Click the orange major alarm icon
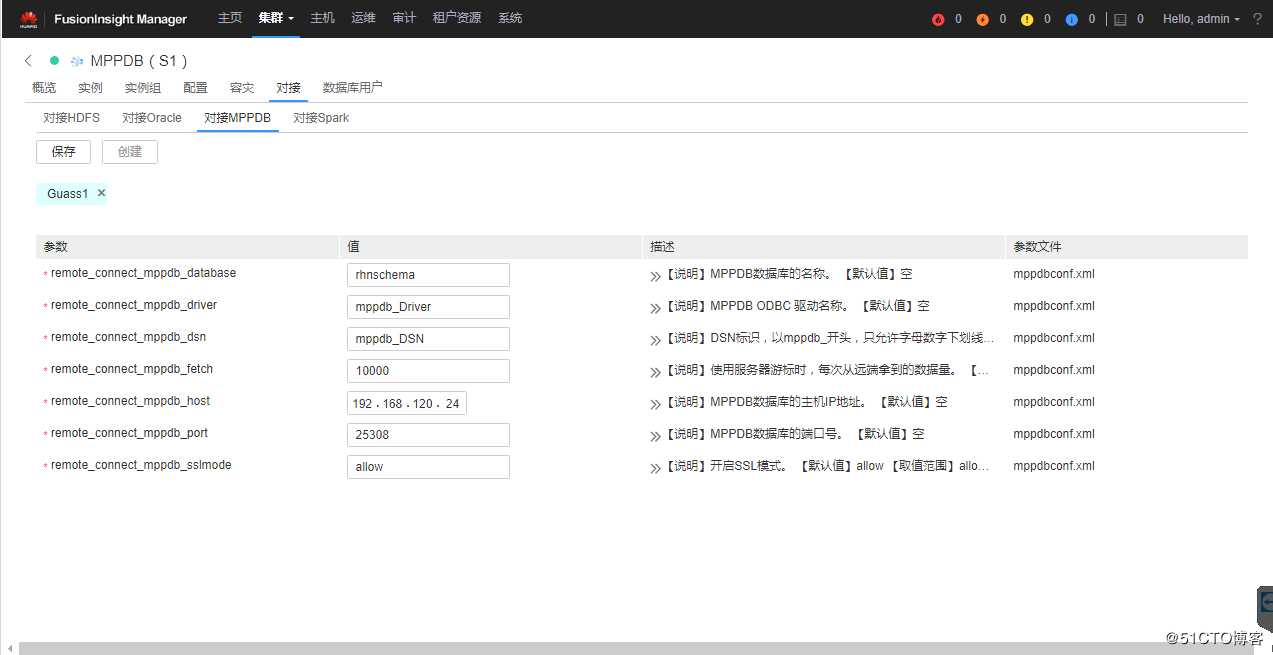This screenshot has width=1273, height=655. [x=982, y=20]
